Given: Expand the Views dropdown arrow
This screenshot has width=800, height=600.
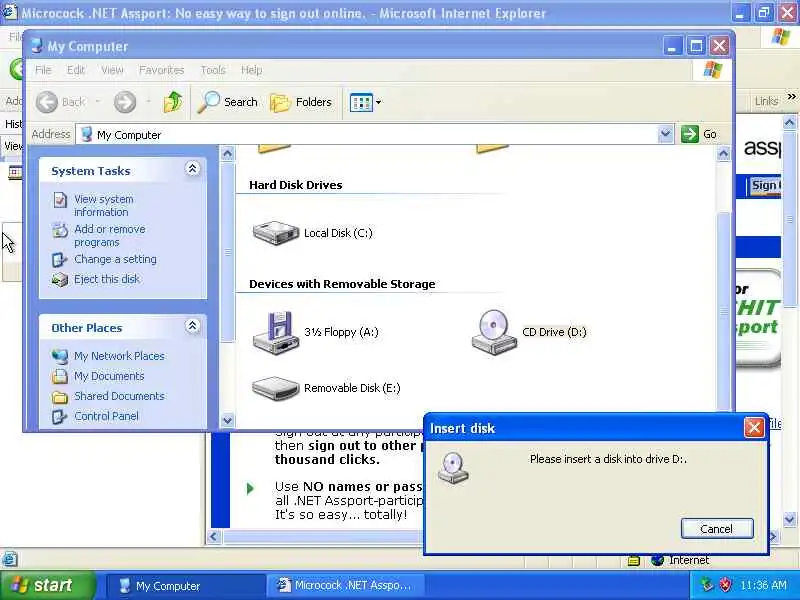Looking at the screenshot, I should (x=379, y=102).
